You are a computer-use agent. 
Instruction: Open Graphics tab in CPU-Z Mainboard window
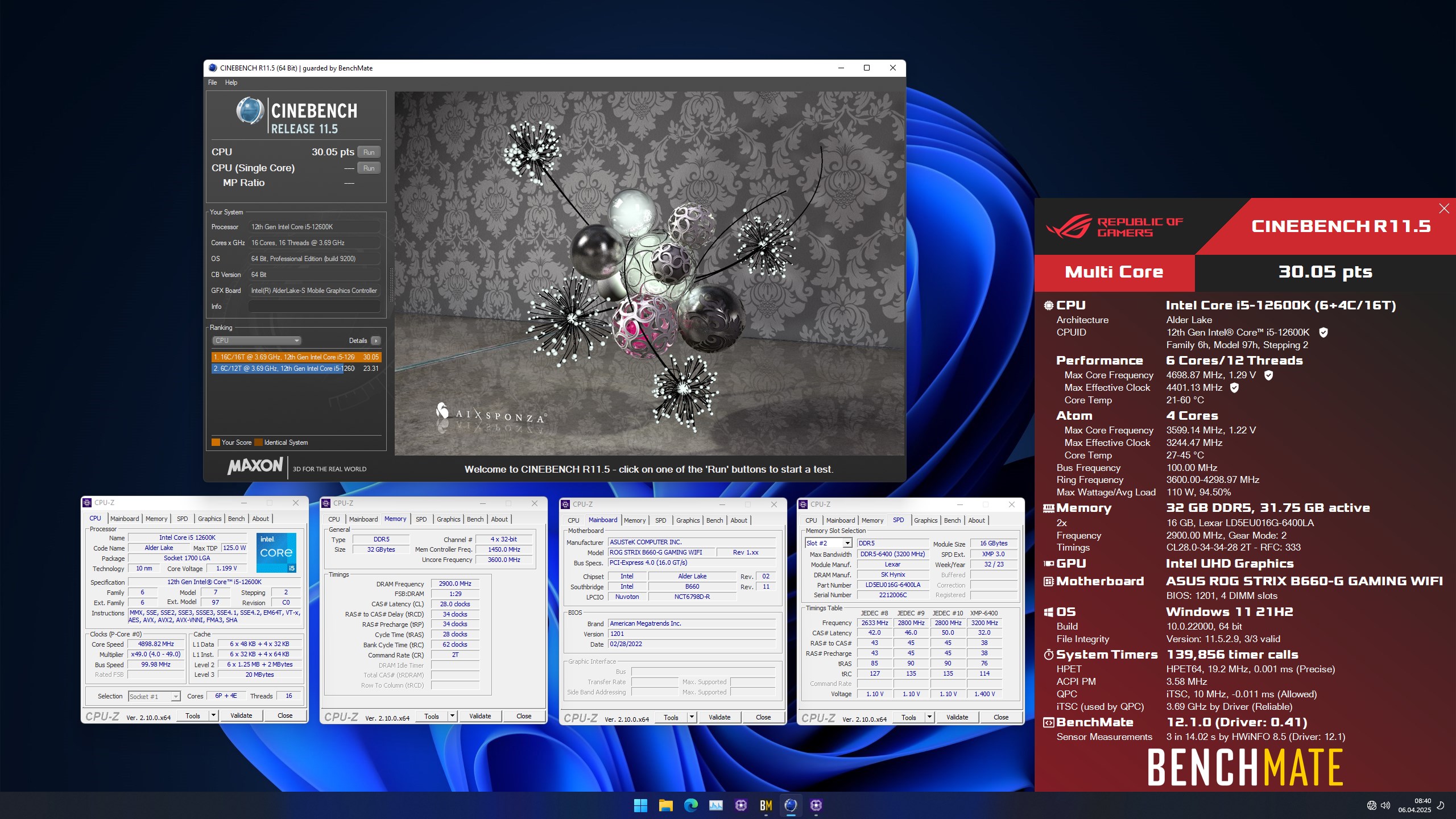(x=688, y=520)
